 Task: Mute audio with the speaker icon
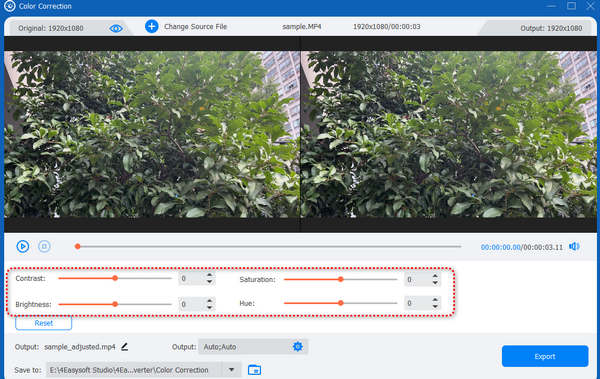574,247
